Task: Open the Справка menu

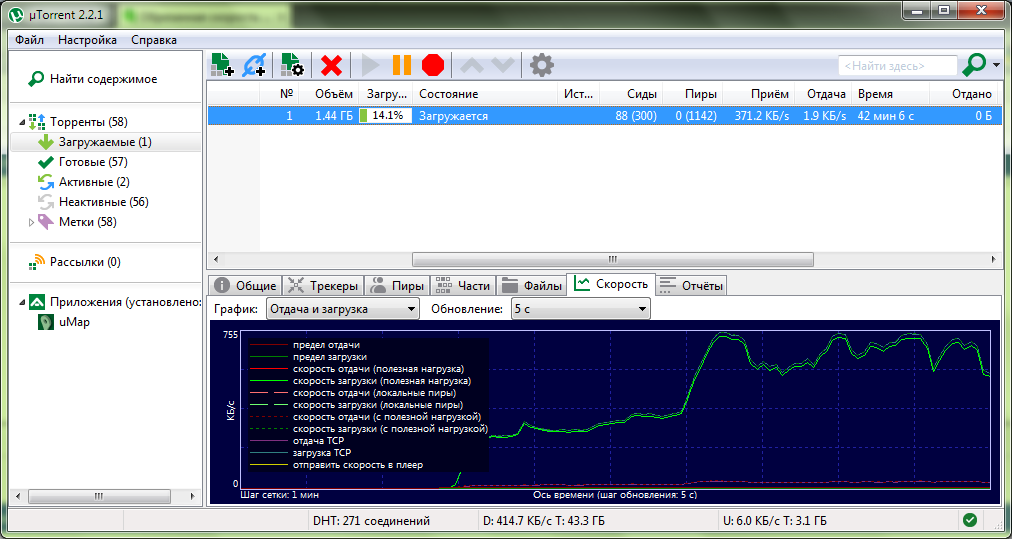Action: pos(154,40)
